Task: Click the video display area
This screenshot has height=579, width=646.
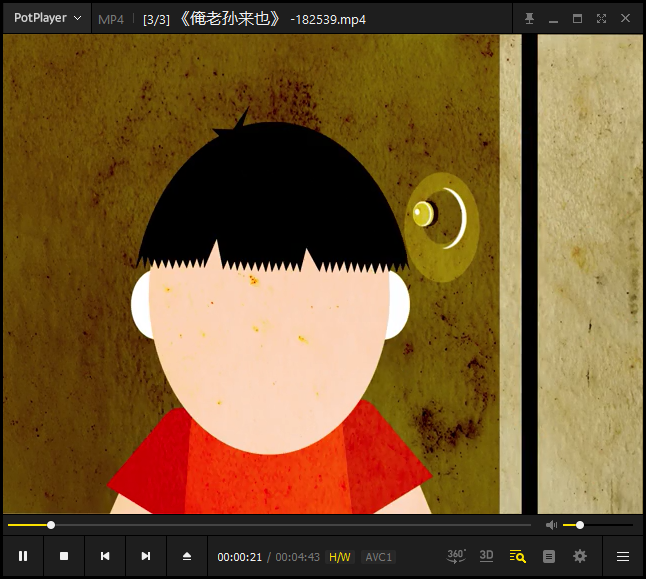Action: (x=323, y=274)
